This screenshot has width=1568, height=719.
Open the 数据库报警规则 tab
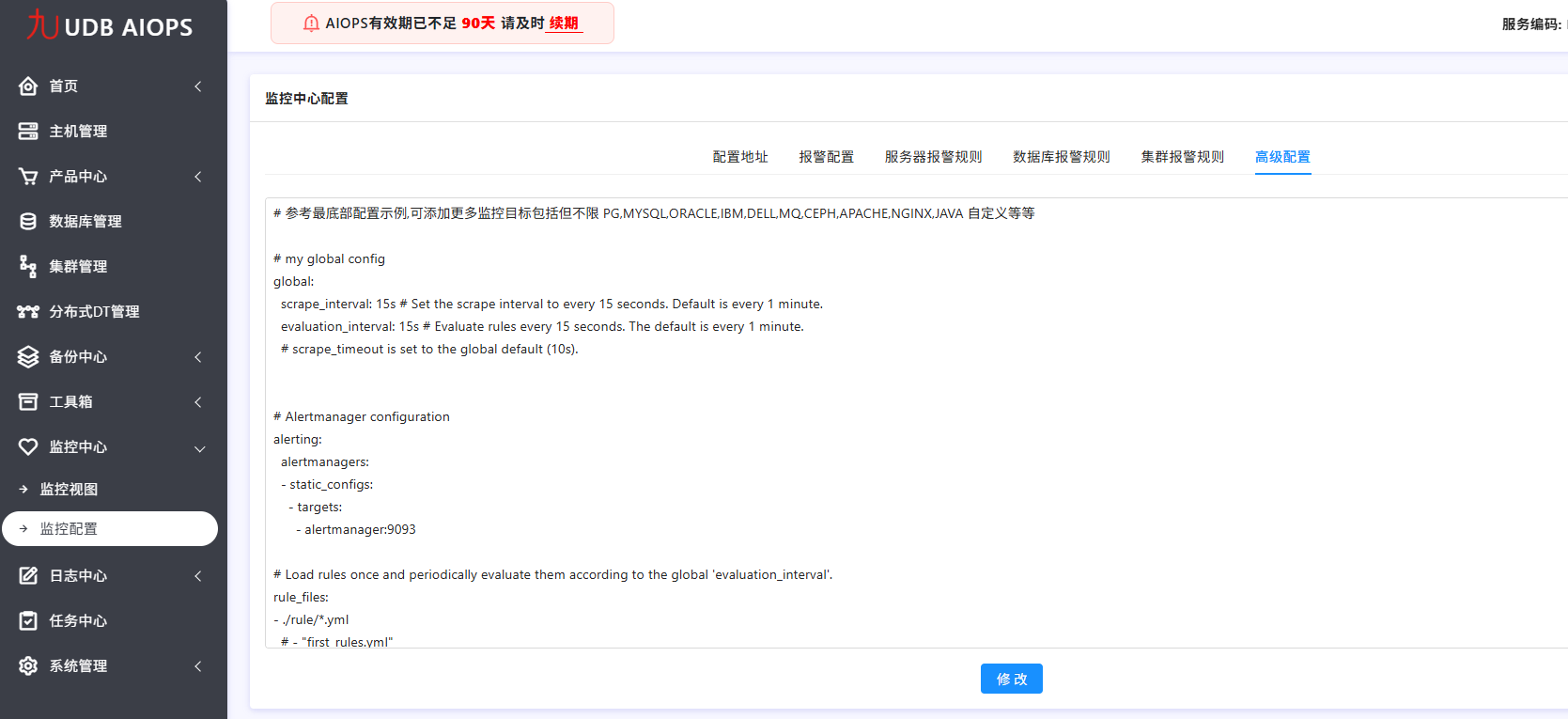click(x=1061, y=157)
